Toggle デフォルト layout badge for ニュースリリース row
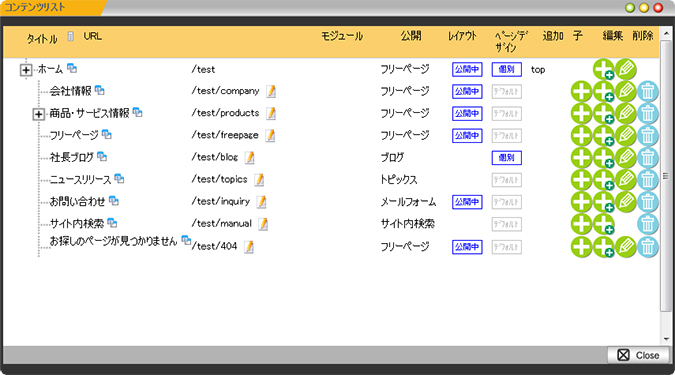Screen dimensions: 675x375 (507, 180)
